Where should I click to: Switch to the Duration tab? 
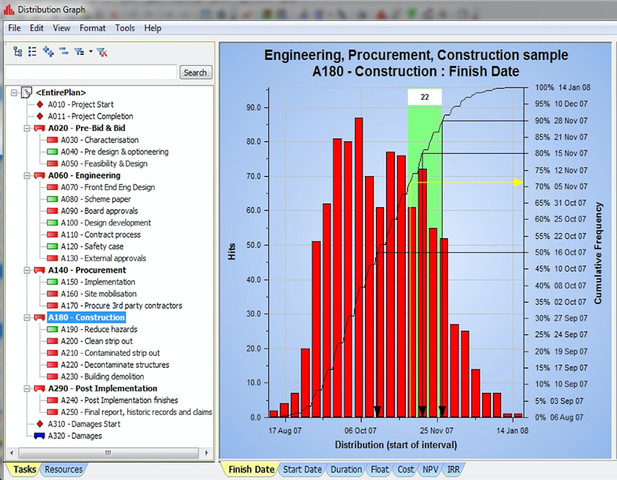(346, 469)
